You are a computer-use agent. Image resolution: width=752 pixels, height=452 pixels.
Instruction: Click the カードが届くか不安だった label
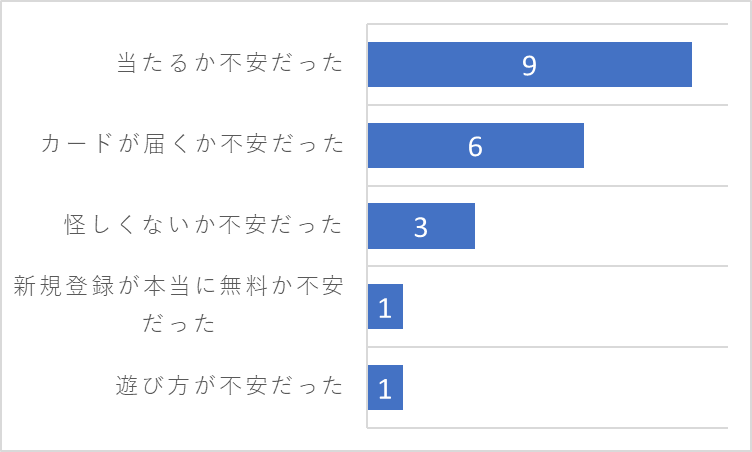click(x=192, y=143)
